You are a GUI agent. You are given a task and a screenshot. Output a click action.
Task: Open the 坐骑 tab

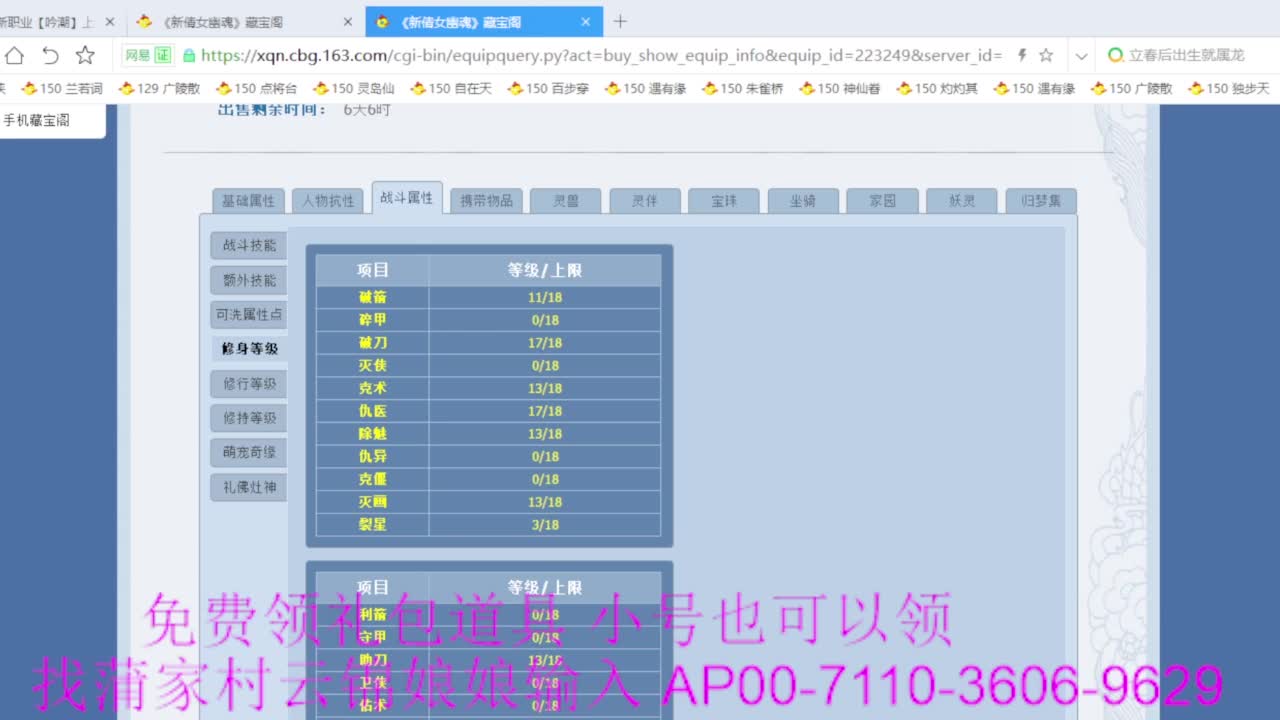803,201
